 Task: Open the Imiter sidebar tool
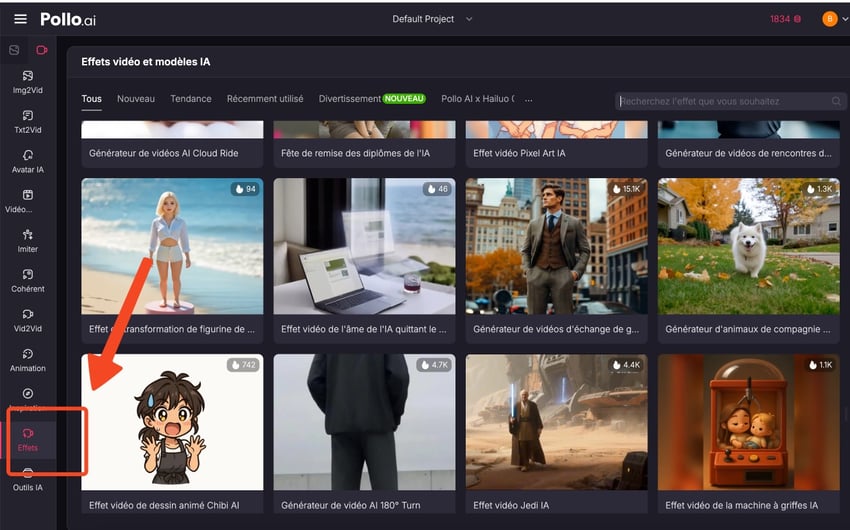[x=28, y=240]
